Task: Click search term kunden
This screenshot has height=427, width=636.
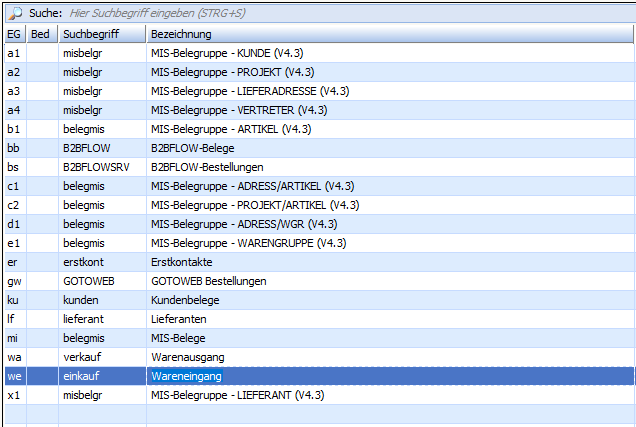Action: 81,300
